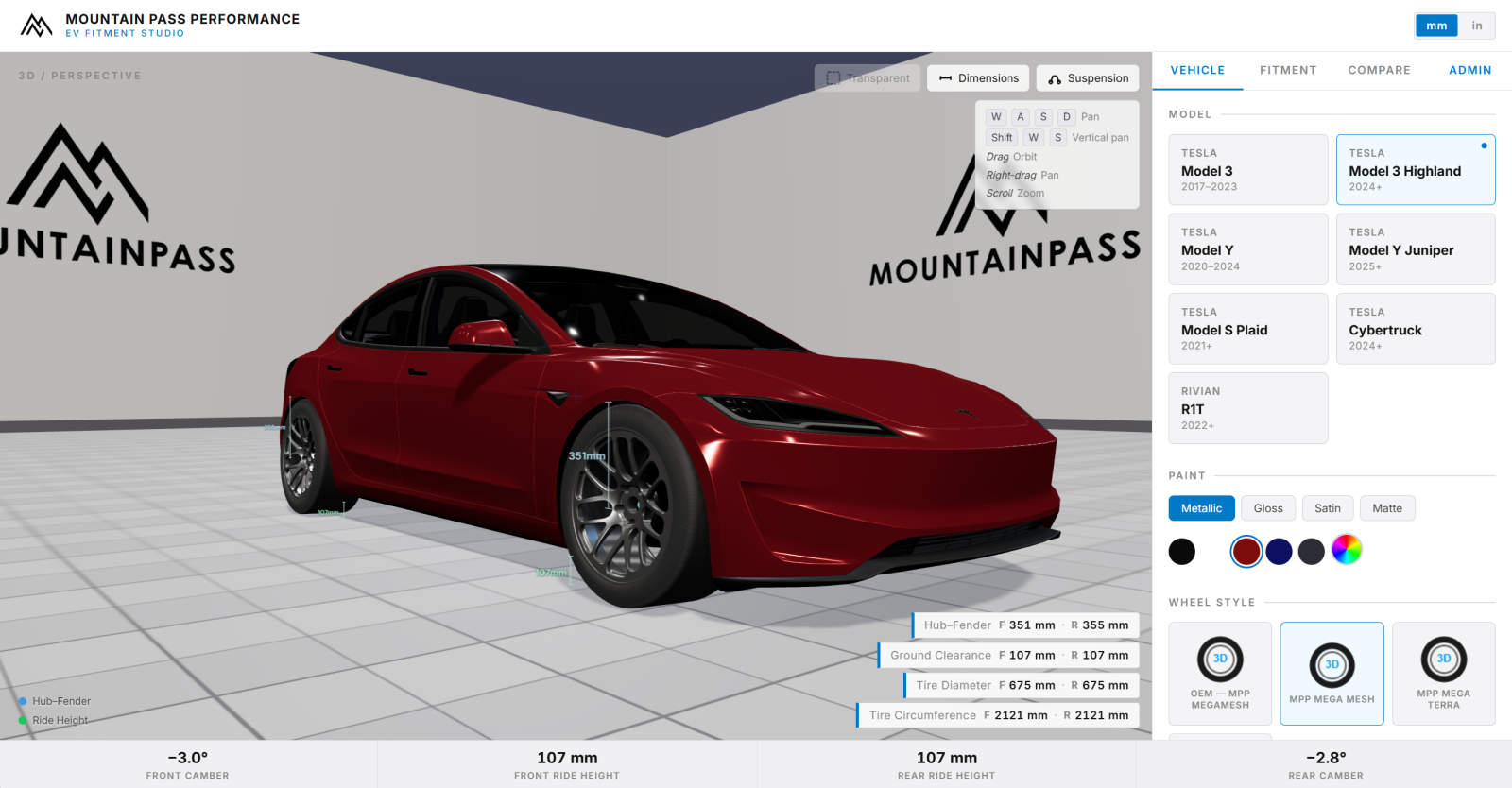
Task: Click the Front Camber −3.0° readout
Action: coord(188,764)
